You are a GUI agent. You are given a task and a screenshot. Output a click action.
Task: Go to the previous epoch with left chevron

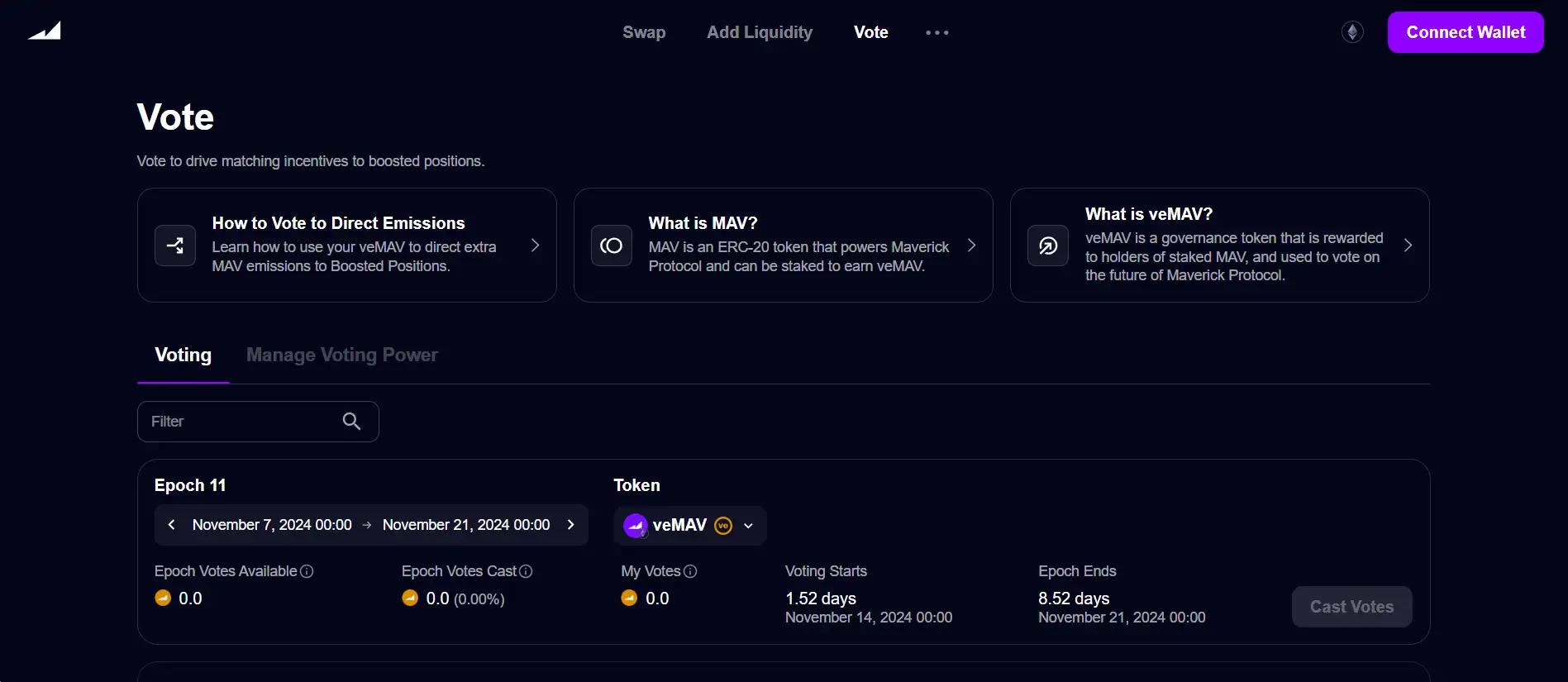click(172, 525)
